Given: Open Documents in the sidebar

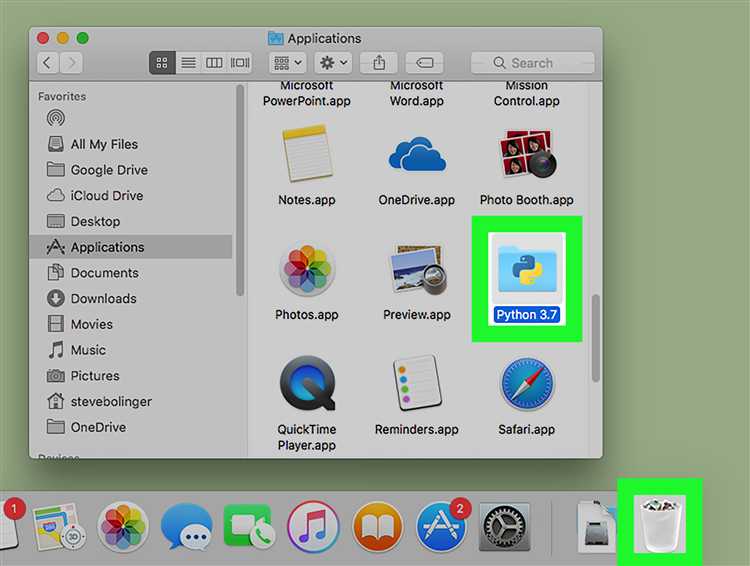Looking at the screenshot, I should [x=131, y=273].
